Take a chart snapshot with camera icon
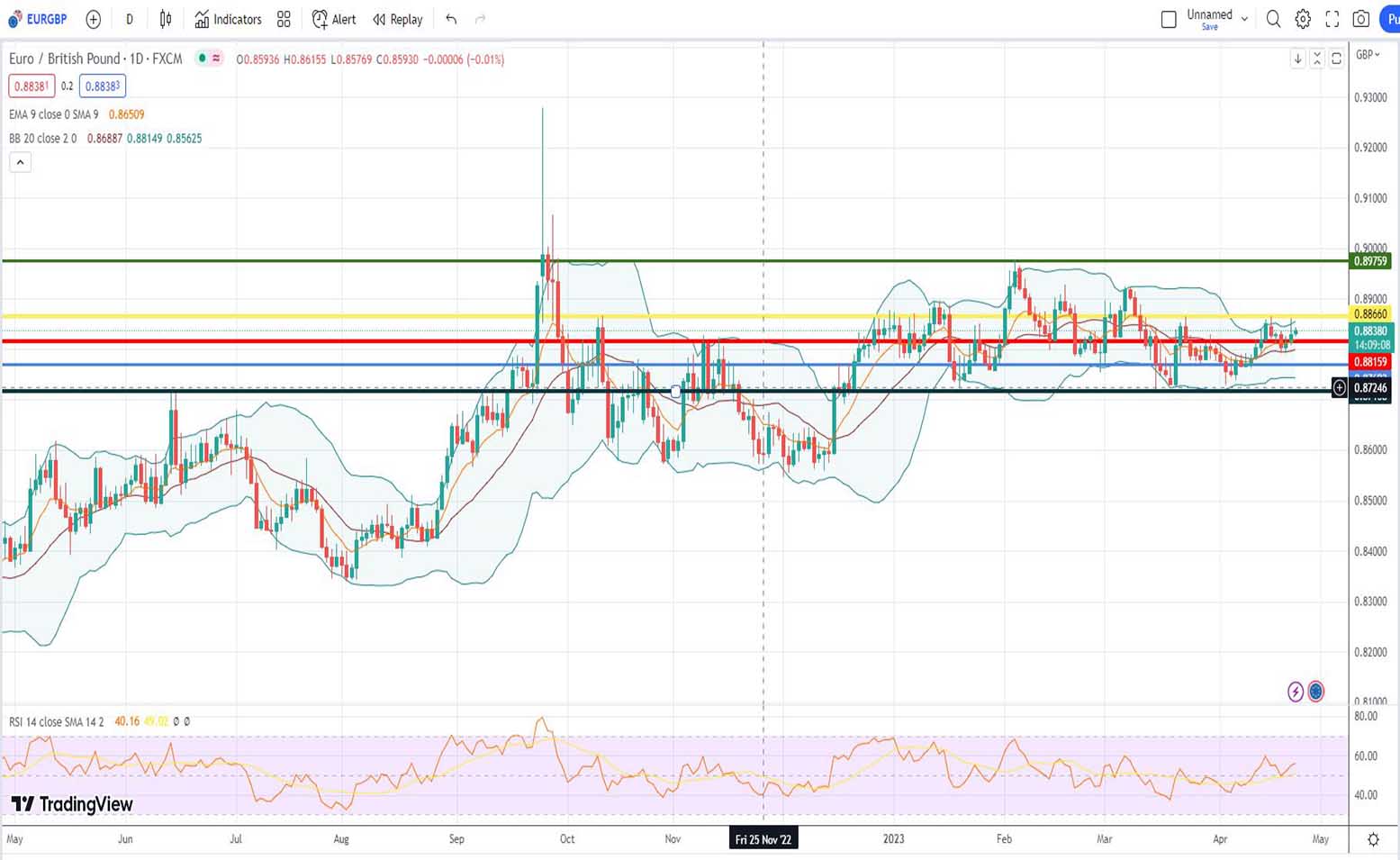This screenshot has height=860, width=1400. pyautogui.click(x=1361, y=19)
